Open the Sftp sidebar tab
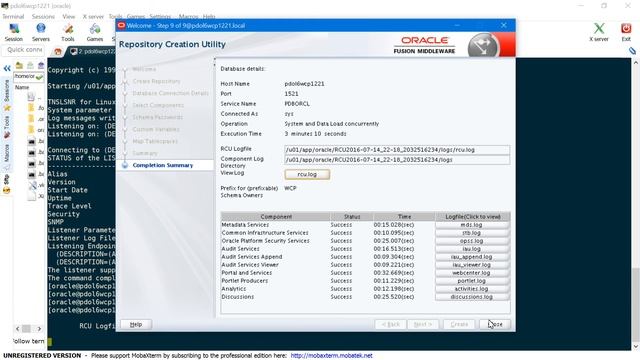The height and width of the screenshot is (360, 640). point(7,184)
